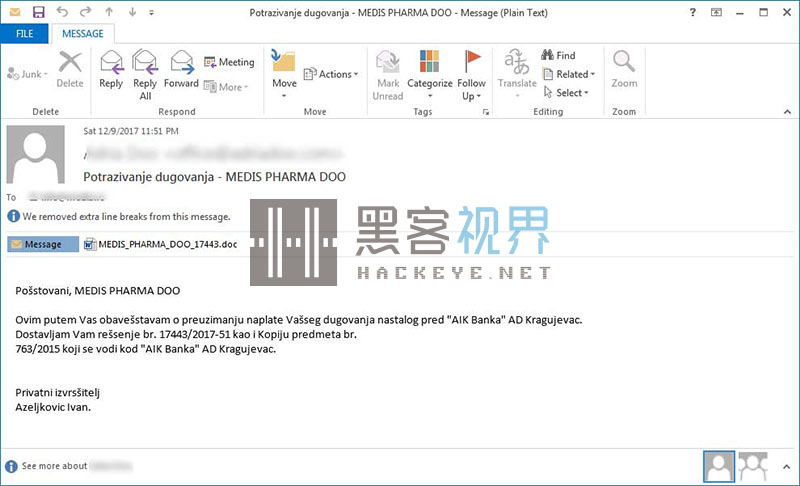The image size is (800, 486).
Task: Open the Related dropdown
Action: (568, 74)
